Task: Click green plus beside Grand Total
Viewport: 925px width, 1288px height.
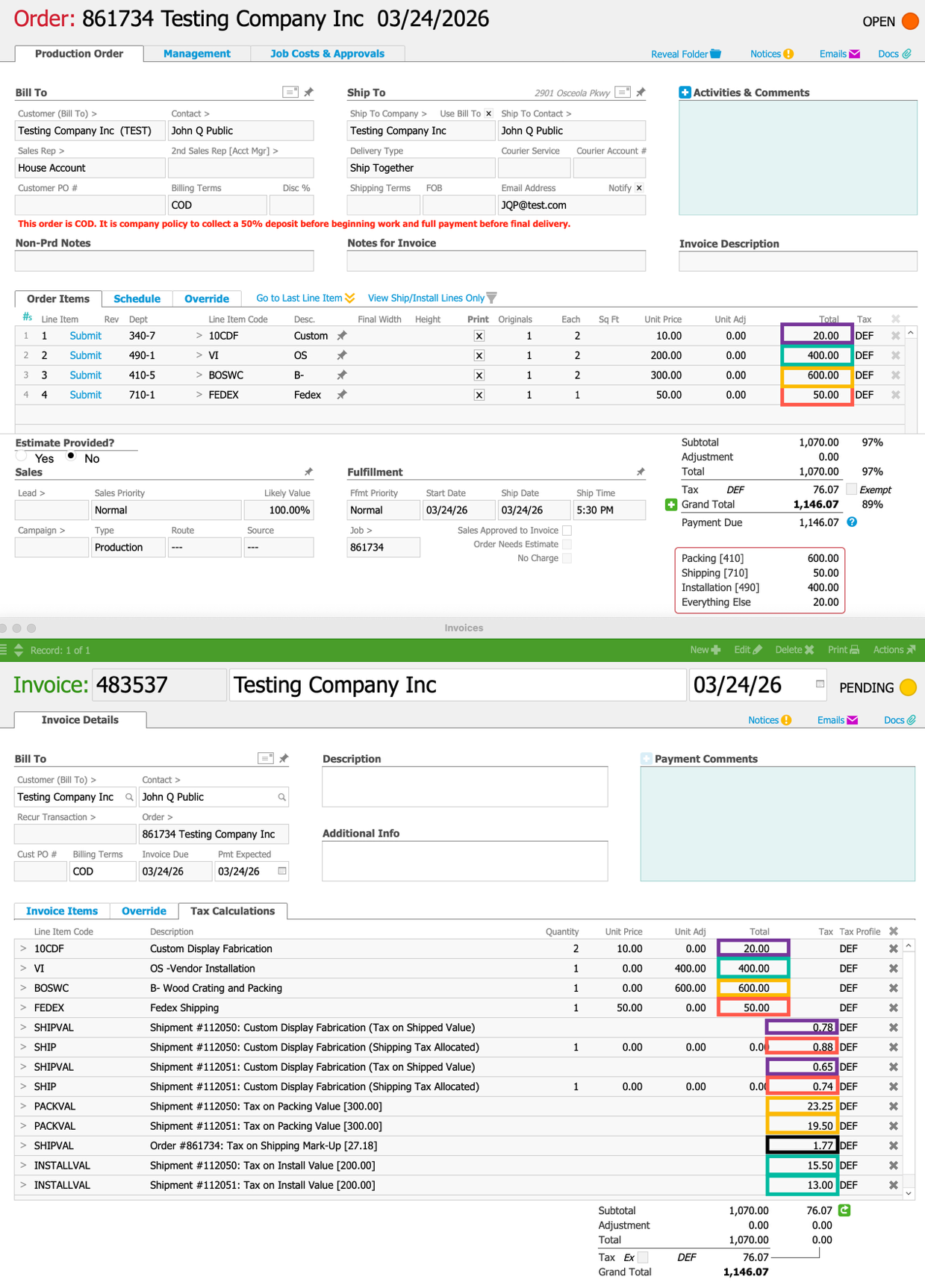Action: (x=671, y=504)
